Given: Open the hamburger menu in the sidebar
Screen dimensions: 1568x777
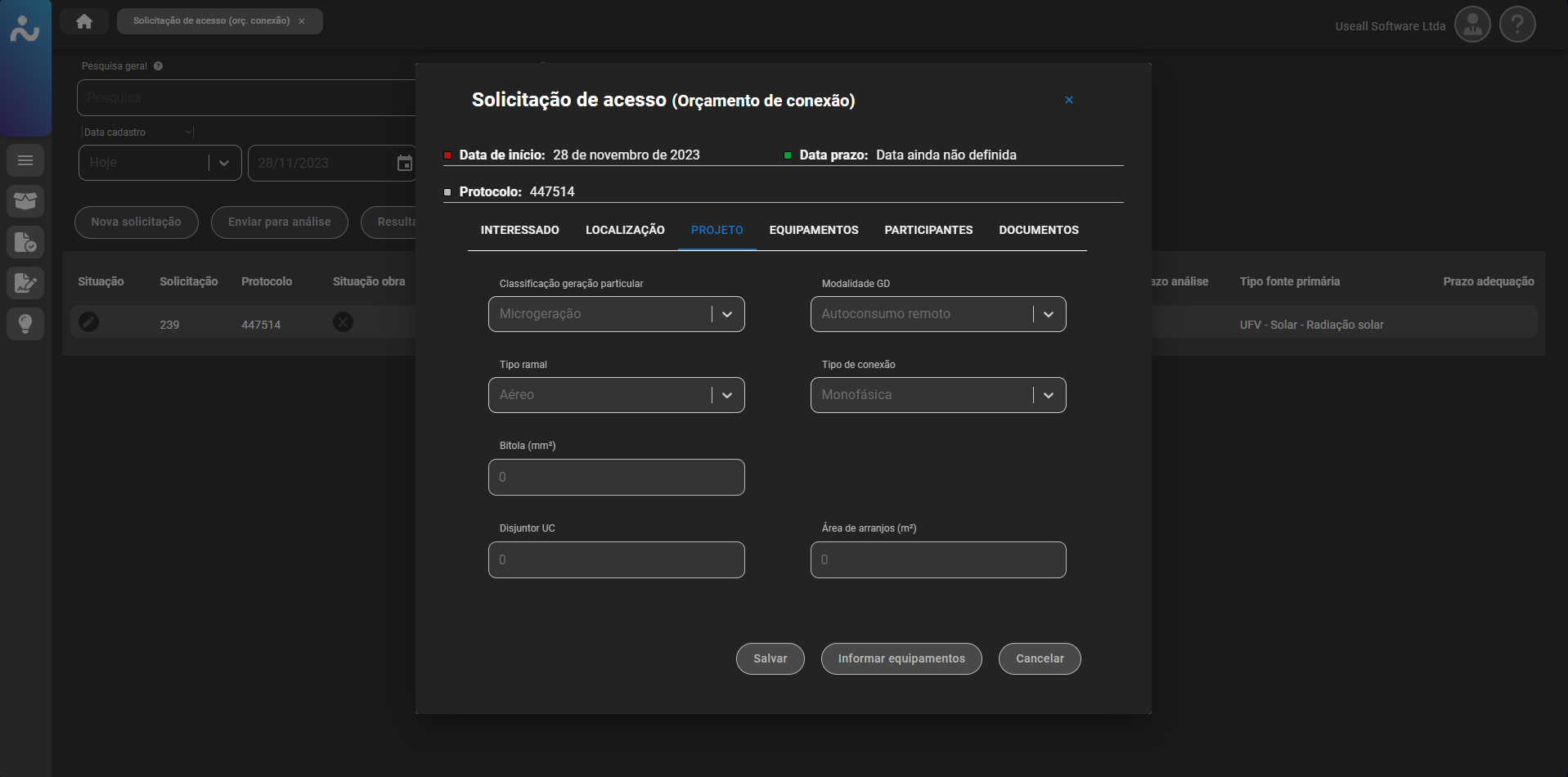Looking at the screenshot, I should [x=25, y=160].
